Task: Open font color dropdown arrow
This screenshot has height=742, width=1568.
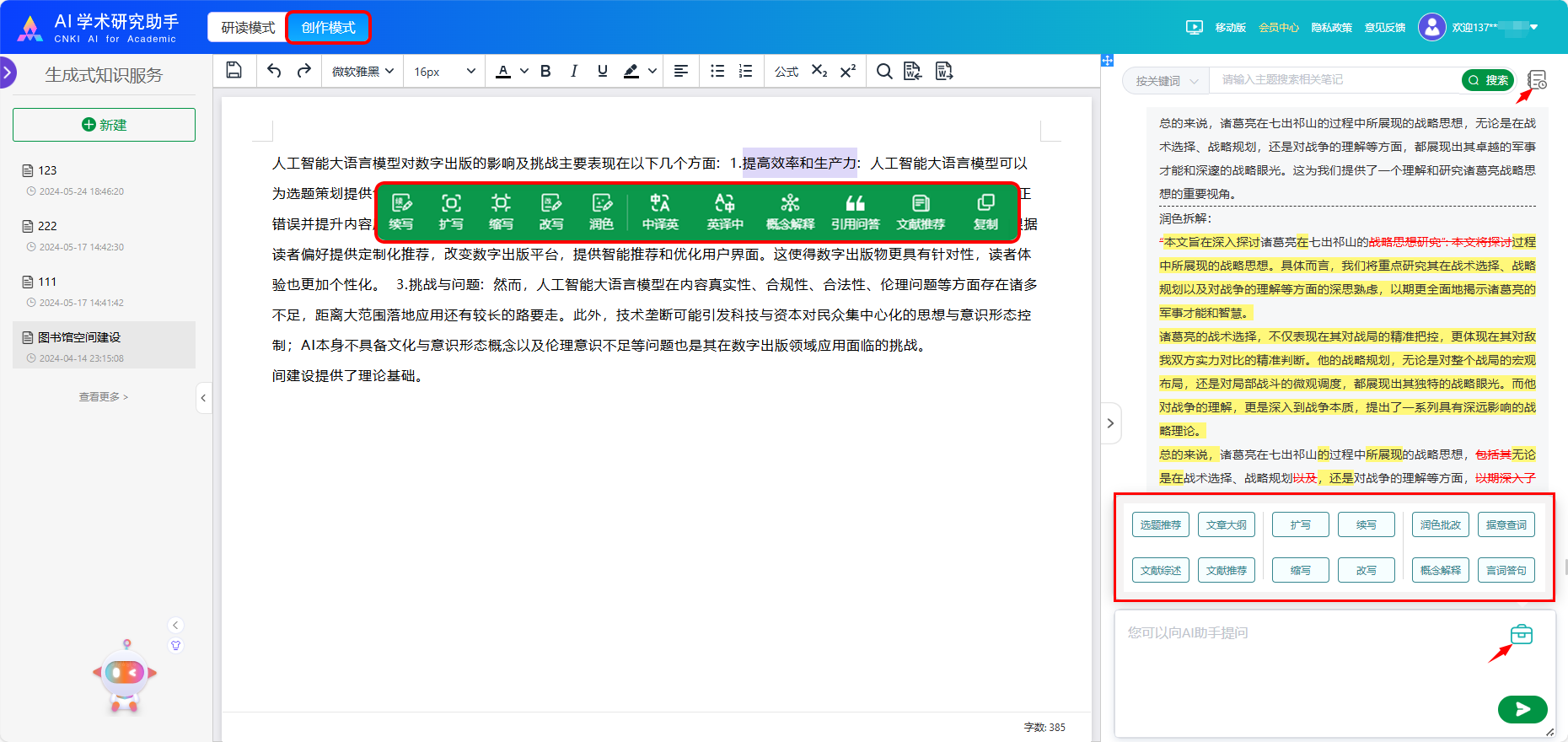Action: click(524, 71)
